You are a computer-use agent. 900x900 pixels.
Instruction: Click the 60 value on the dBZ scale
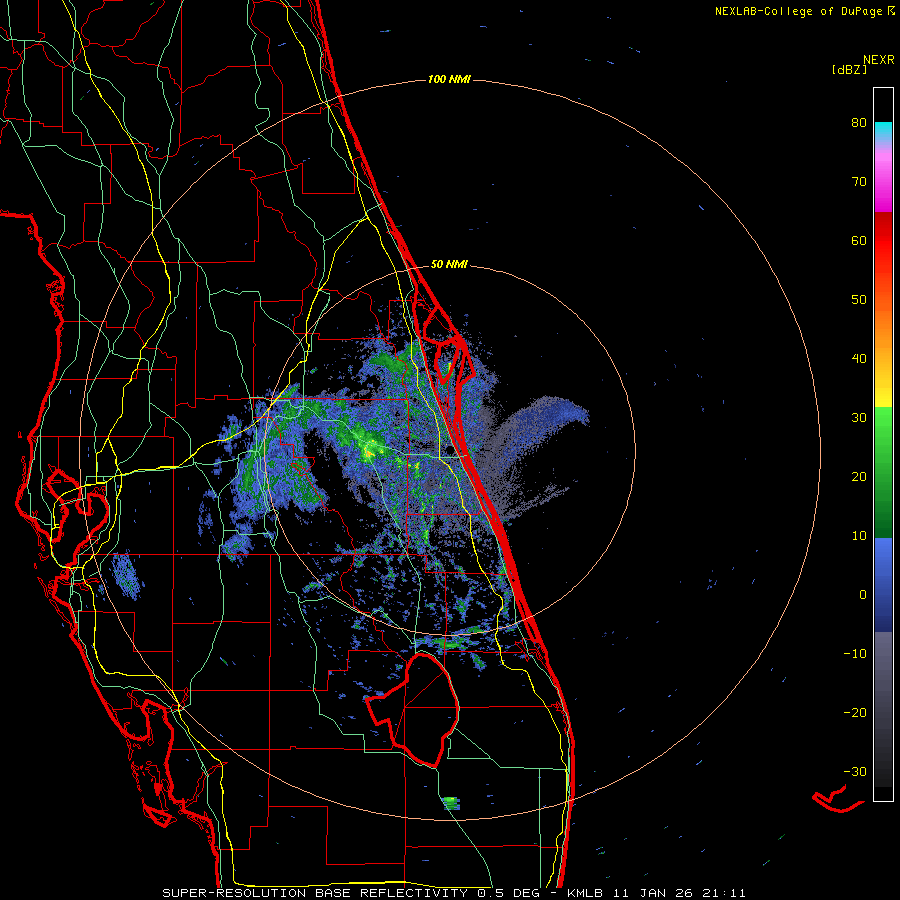pyautogui.click(x=859, y=241)
